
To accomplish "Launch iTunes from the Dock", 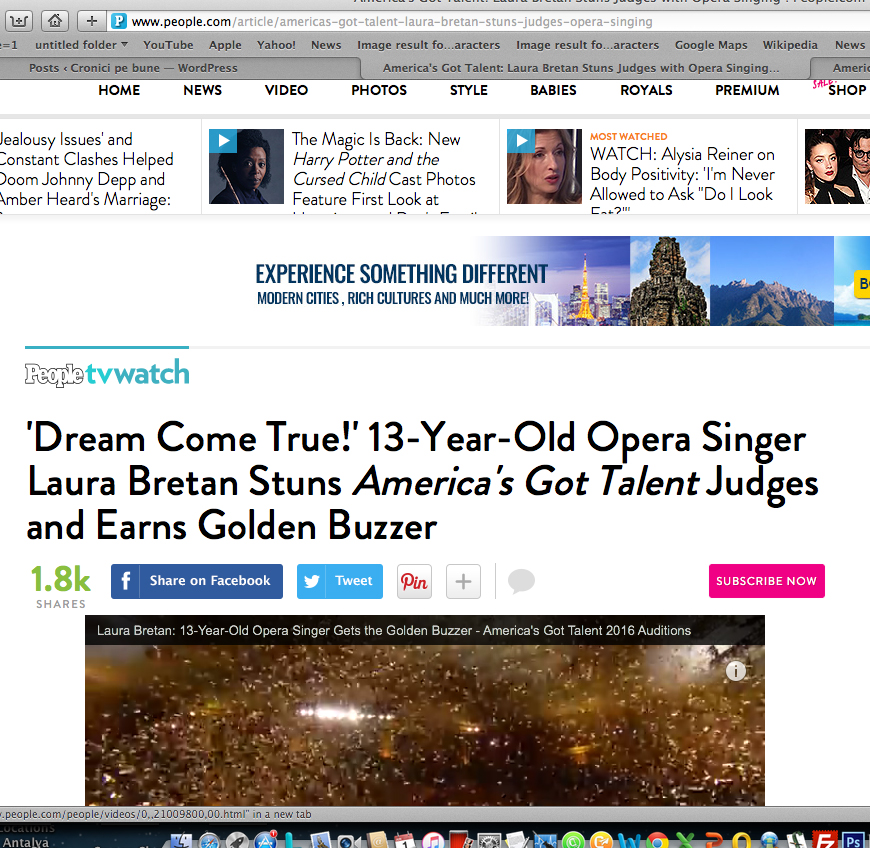I will 433,841.
